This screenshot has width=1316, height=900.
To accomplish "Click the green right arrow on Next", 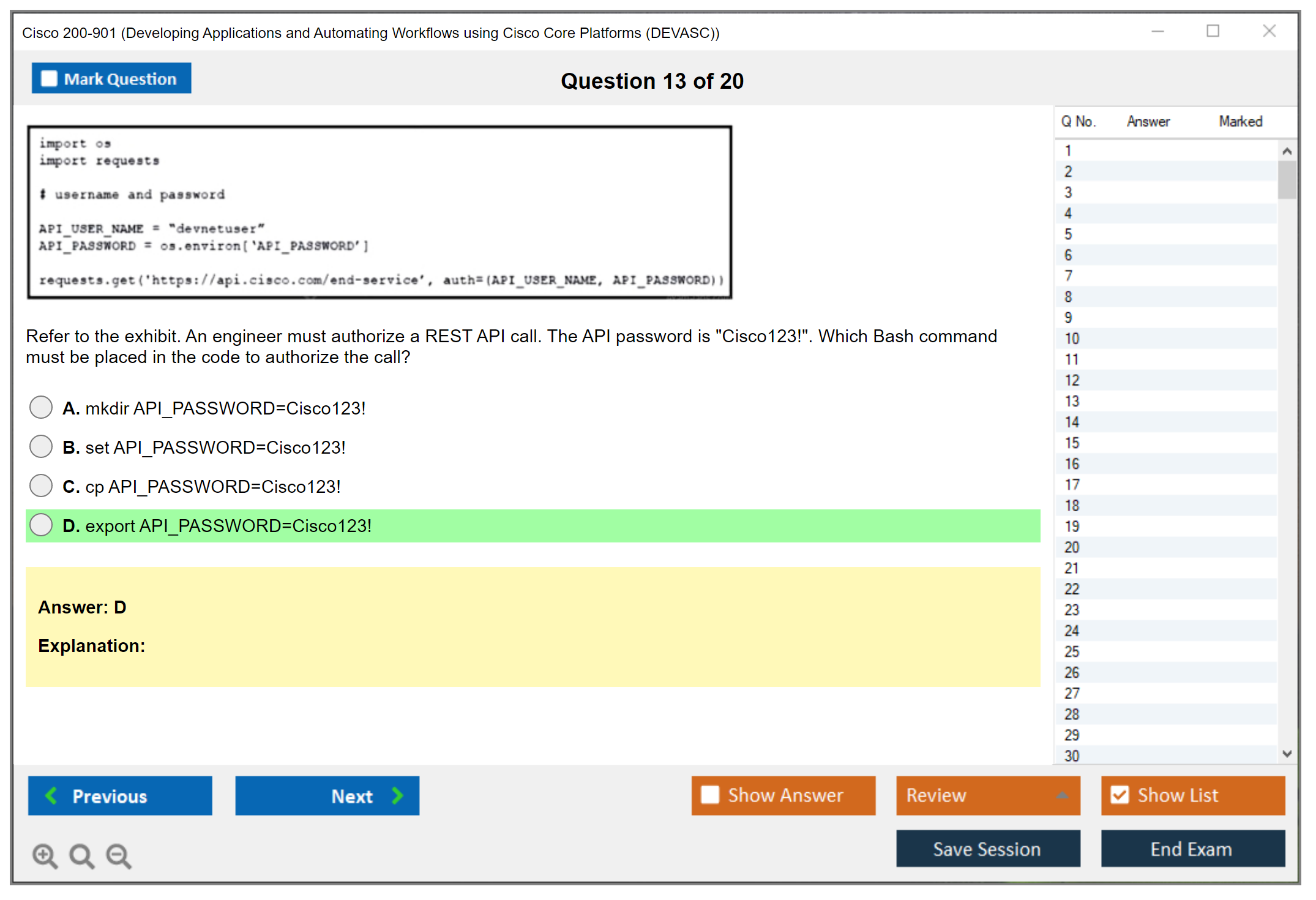I will (397, 795).
